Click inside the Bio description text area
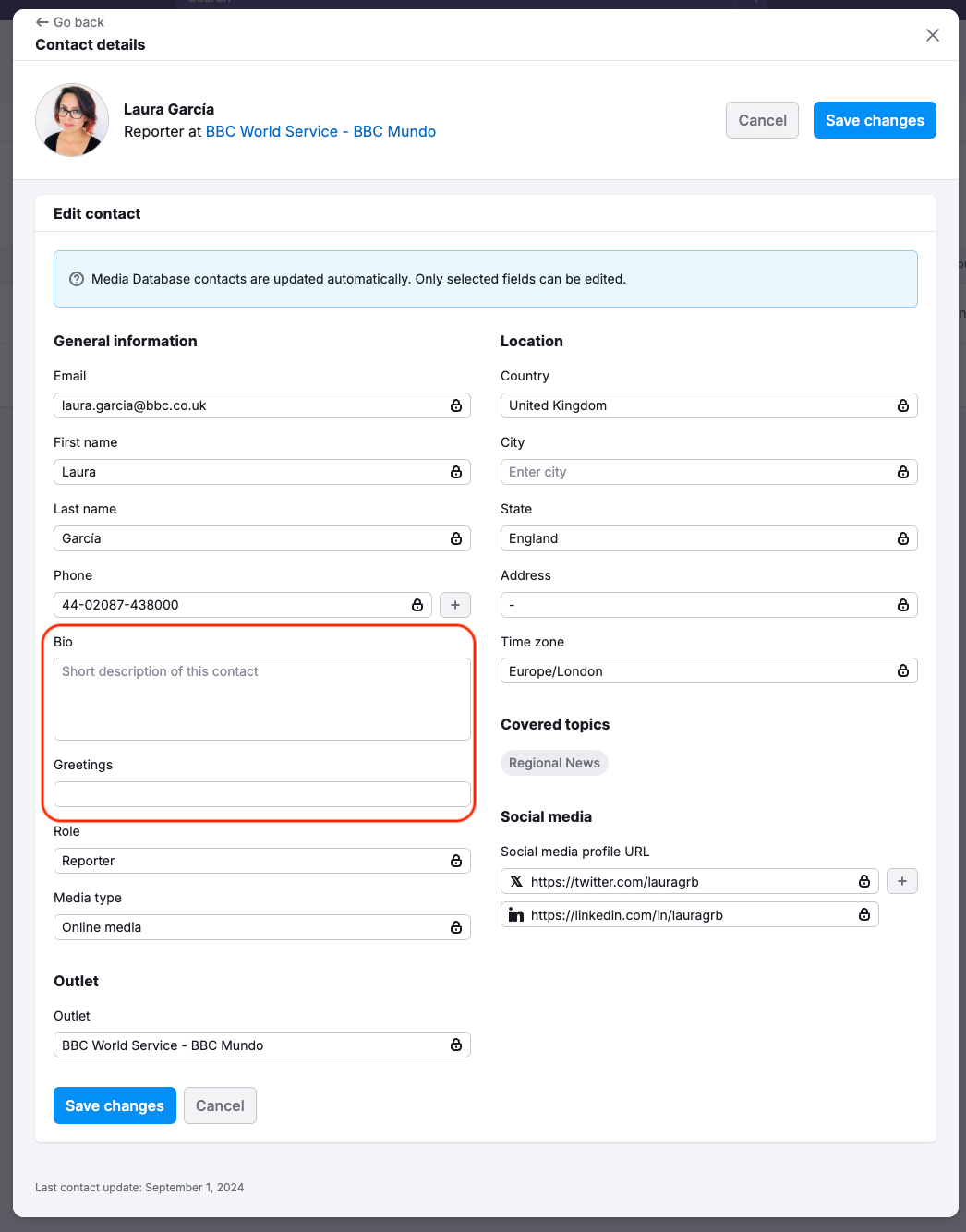Viewport: 966px width, 1232px height. (261, 699)
